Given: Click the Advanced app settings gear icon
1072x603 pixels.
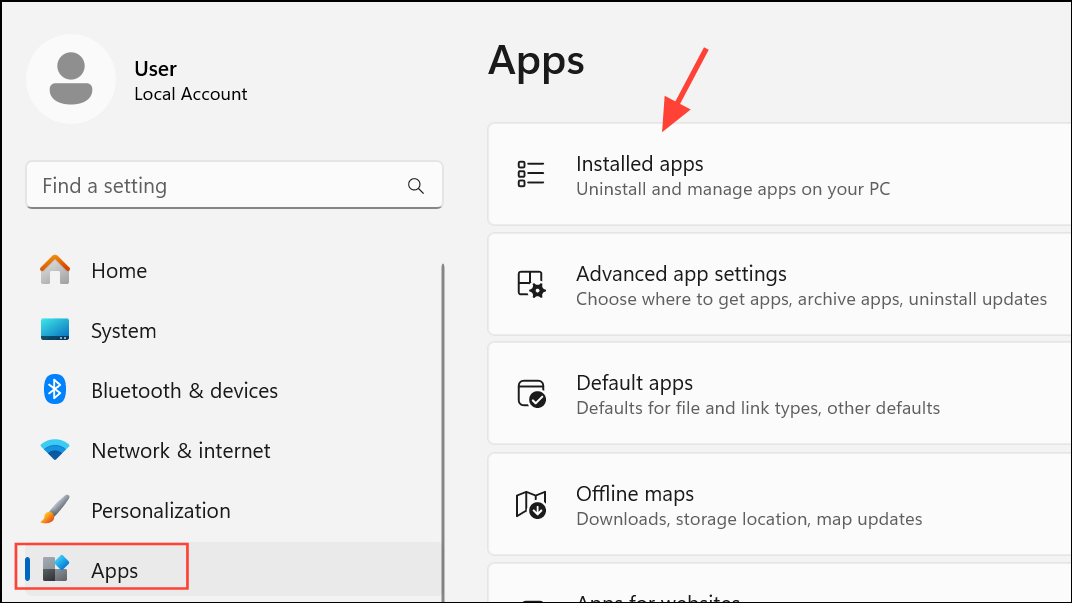Looking at the screenshot, I should 530,284.
